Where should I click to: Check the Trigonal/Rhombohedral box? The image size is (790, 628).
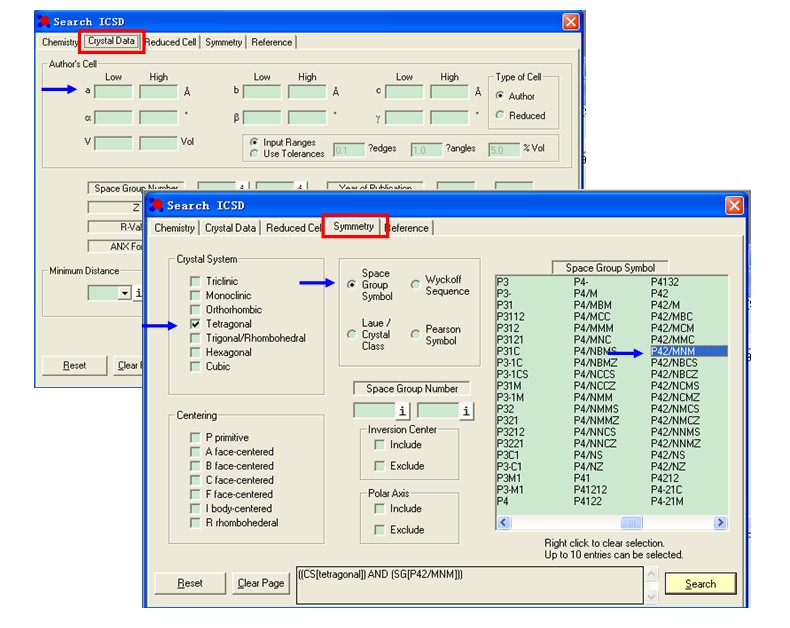pyautogui.click(x=195, y=338)
